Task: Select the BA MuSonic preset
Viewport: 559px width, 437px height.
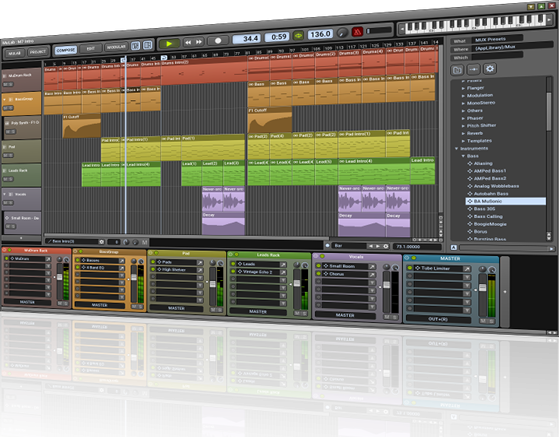Action: [x=506, y=201]
